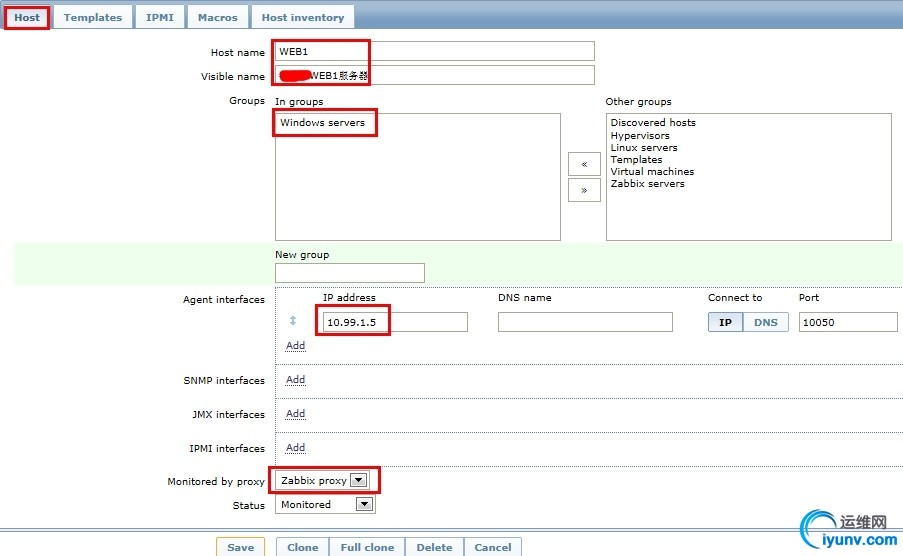
Task: Click the Host name field containing WEB1
Action: click(435, 51)
